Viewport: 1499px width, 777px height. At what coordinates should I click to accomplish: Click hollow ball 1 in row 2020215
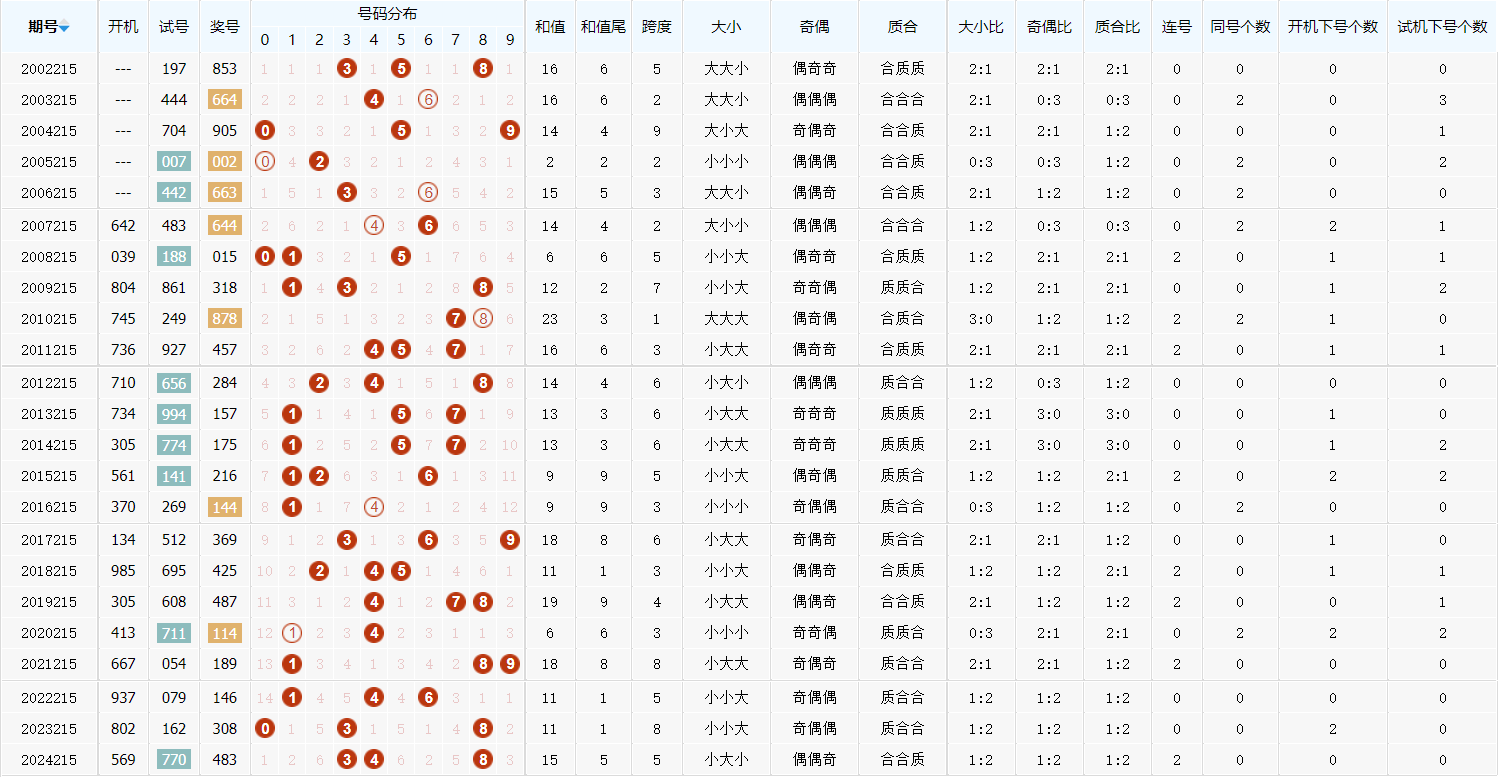292,633
